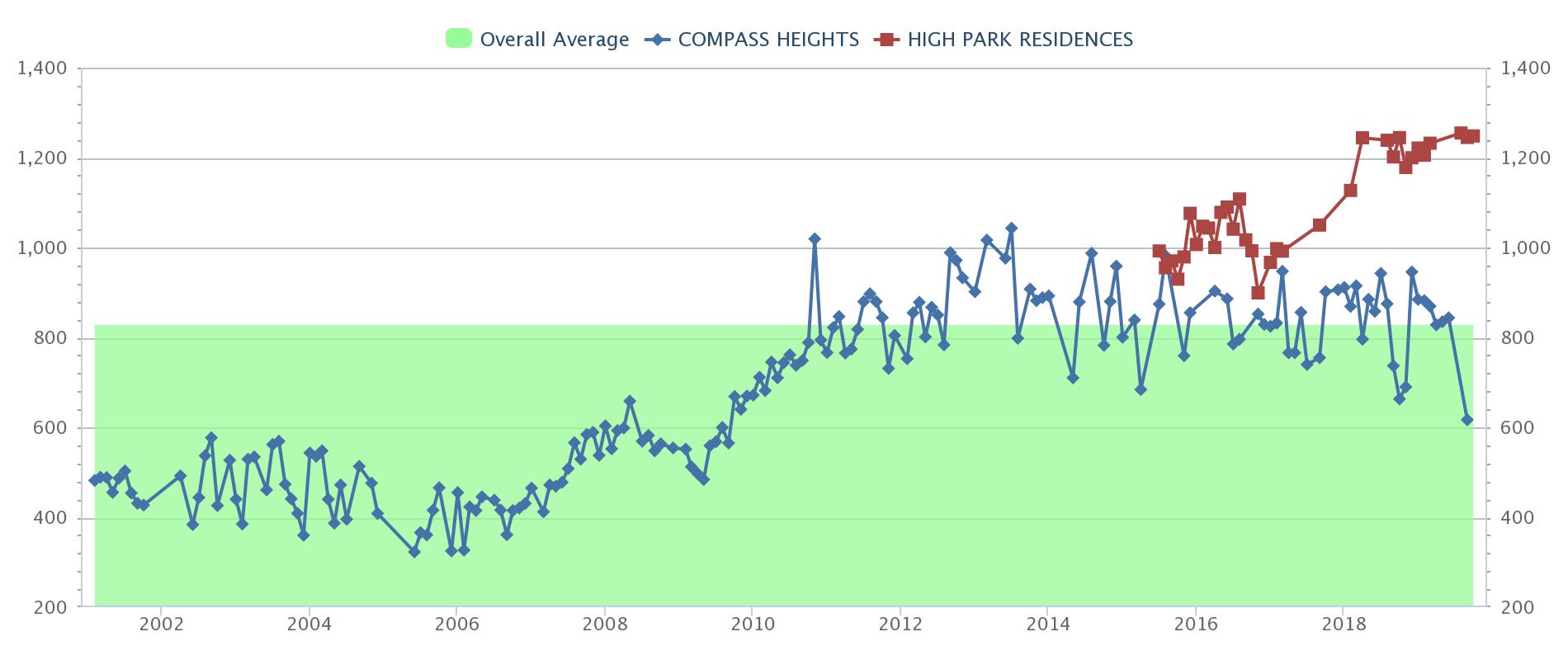1568x660 pixels.
Task: Click the first blue data point in 2001
Action: [x=94, y=480]
